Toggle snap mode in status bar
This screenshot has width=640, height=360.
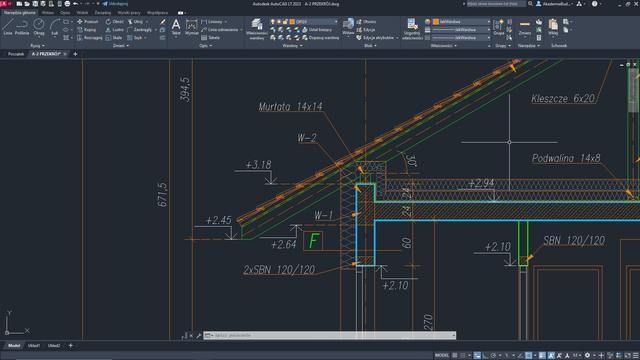click(x=463, y=356)
